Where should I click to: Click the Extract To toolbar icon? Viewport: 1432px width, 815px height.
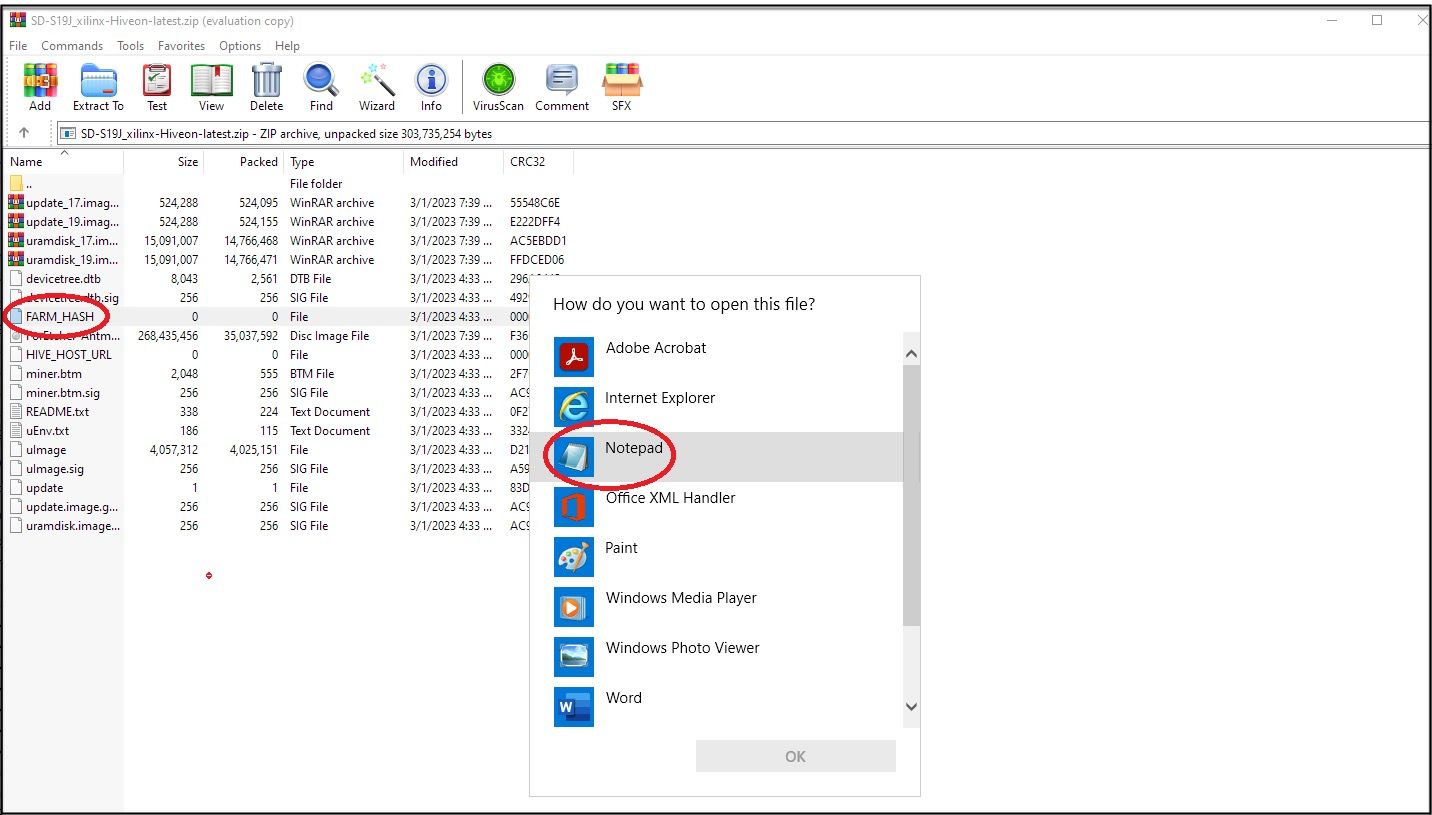[98, 87]
